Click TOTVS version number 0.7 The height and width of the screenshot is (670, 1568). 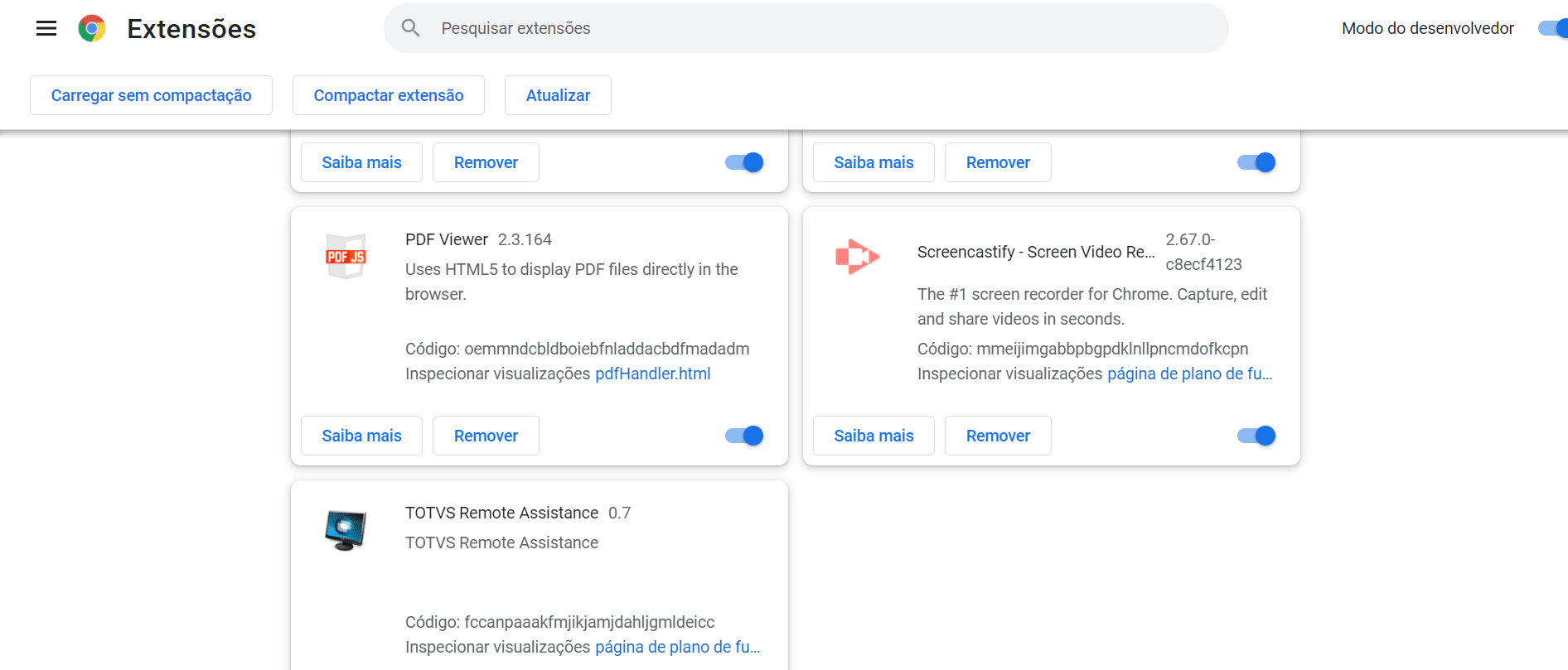619,513
